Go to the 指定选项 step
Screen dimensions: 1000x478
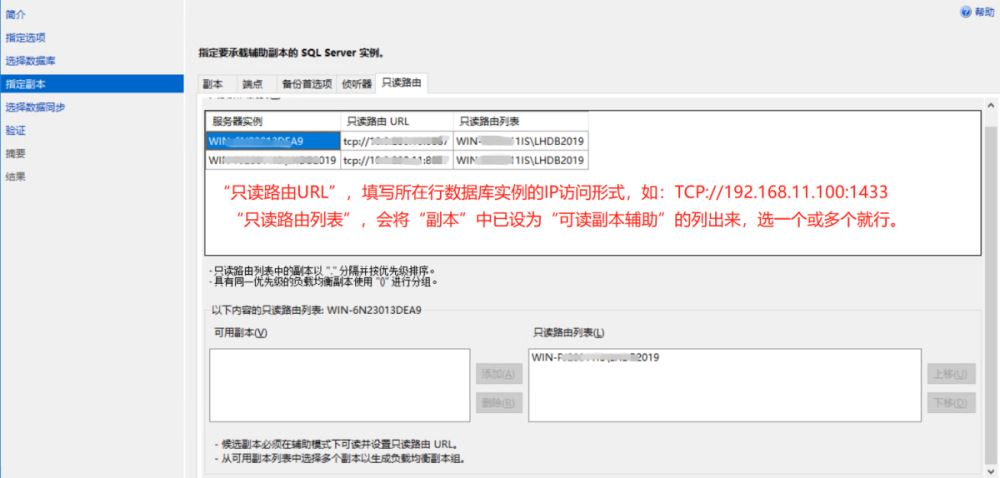coord(26,38)
